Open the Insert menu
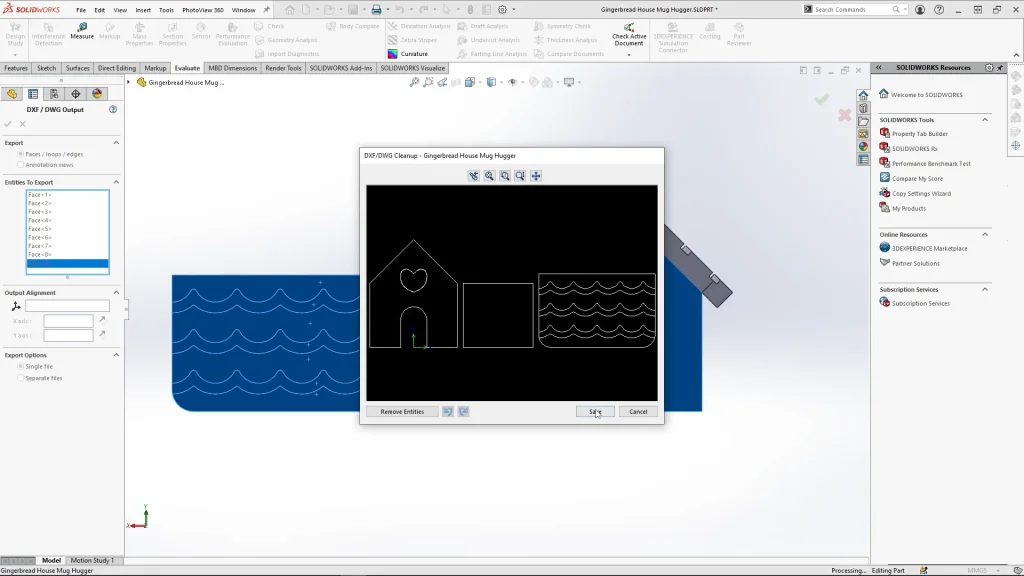This screenshot has width=1024, height=576. click(143, 10)
